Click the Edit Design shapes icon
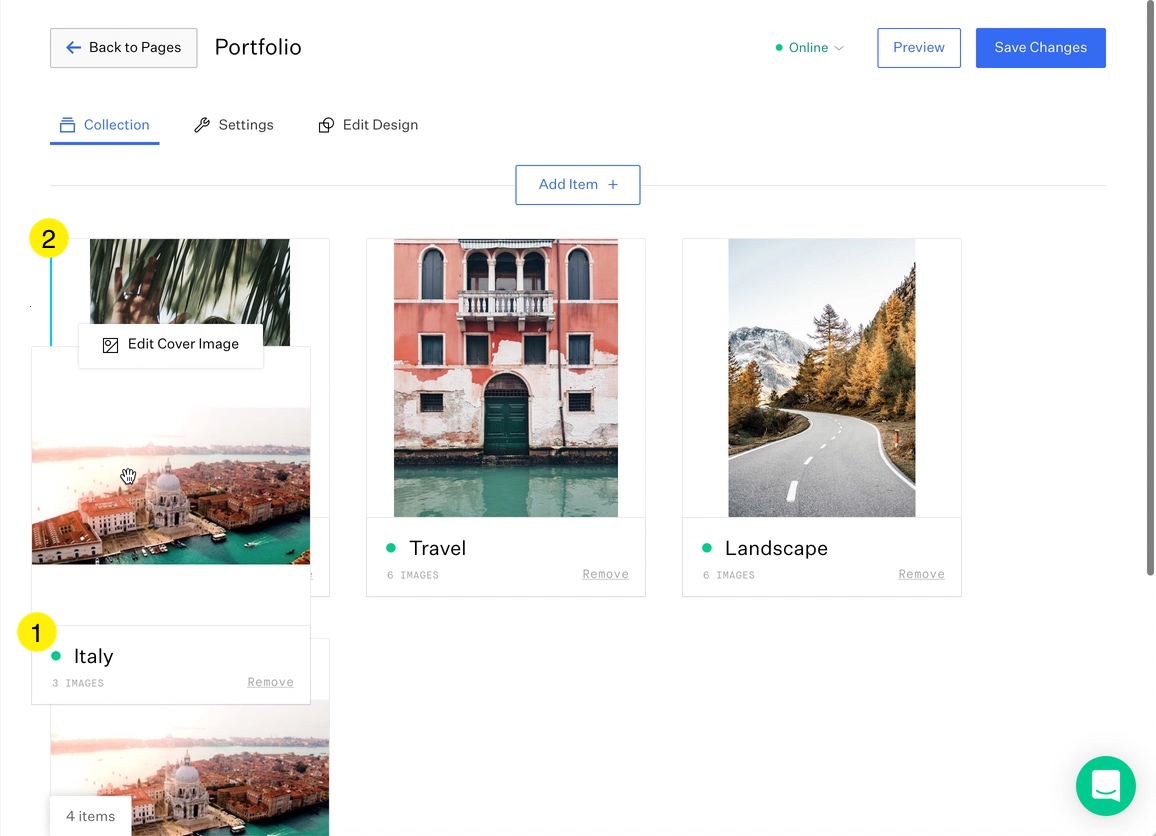This screenshot has height=836, width=1156. pos(326,125)
